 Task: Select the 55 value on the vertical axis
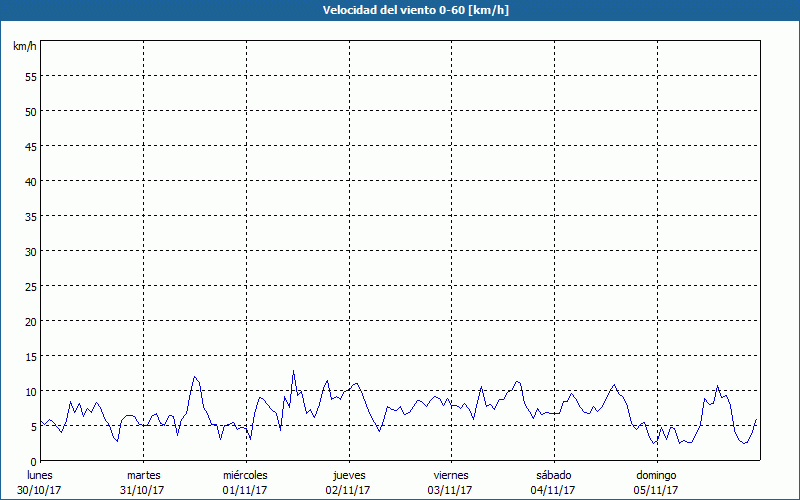pos(30,76)
